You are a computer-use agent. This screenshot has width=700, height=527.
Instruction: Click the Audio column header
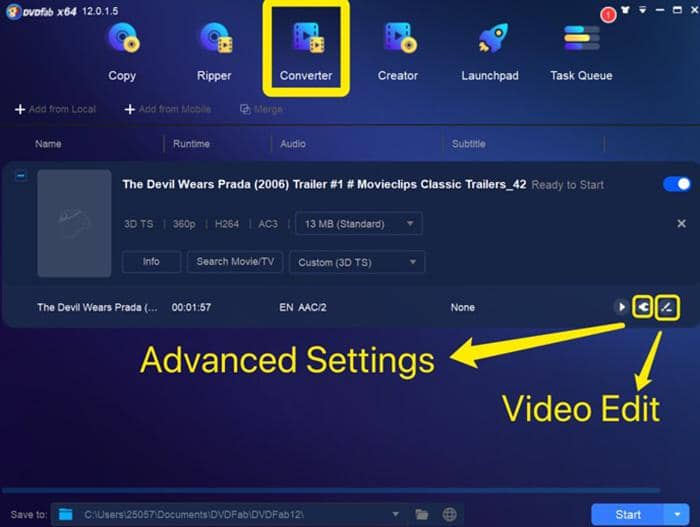293,144
